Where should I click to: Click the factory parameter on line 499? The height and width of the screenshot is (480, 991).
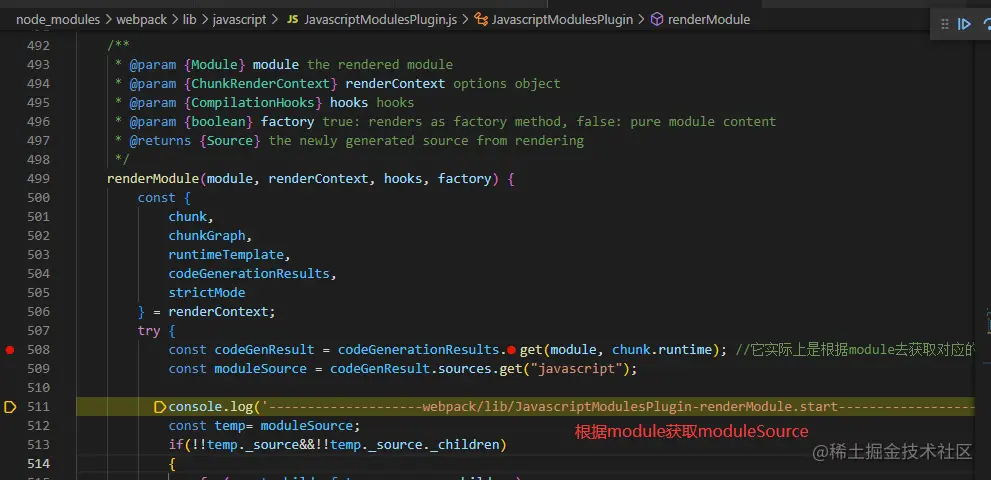point(465,179)
